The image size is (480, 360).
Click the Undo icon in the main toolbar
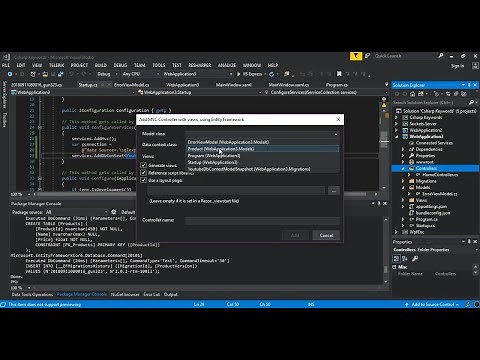click(x=71, y=74)
